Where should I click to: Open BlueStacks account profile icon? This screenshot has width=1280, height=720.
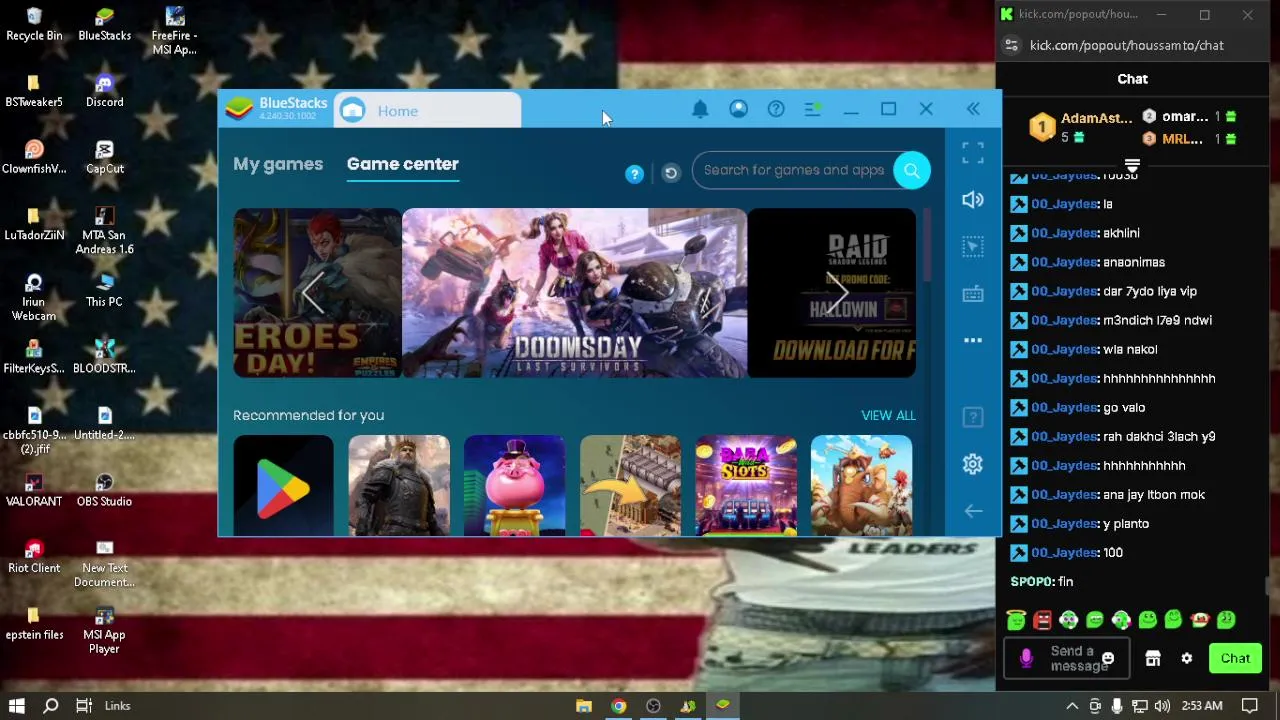[738, 109]
